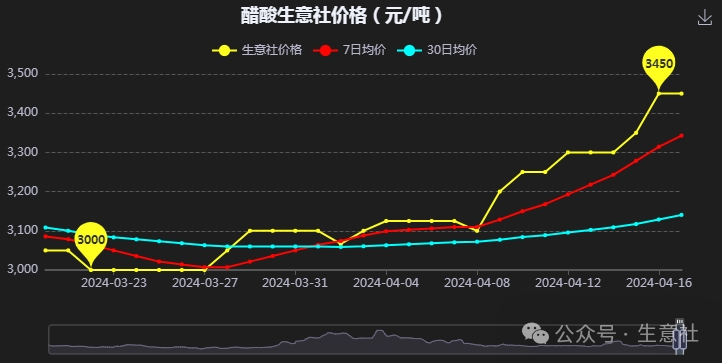Click the 2024-03-23 x-axis date label

[114, 282]
